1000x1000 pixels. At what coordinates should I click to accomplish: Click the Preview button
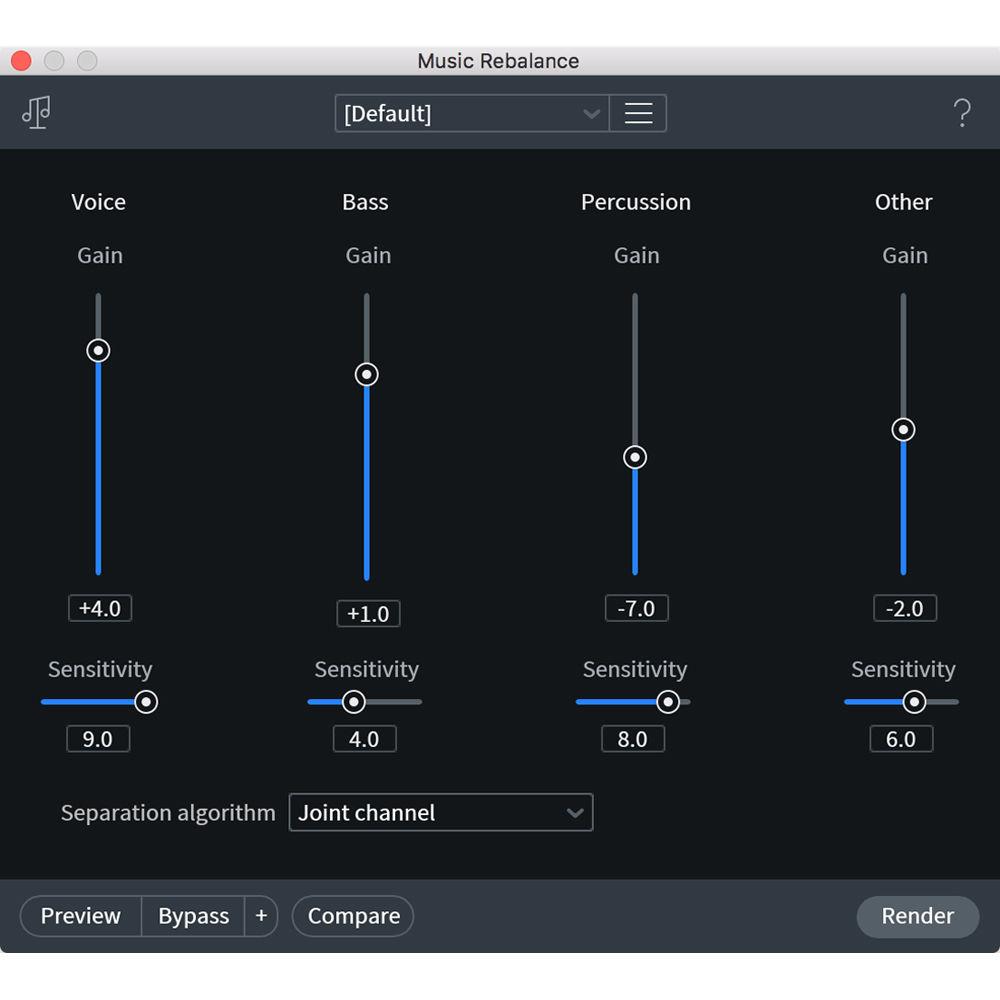tap(79, 915)
